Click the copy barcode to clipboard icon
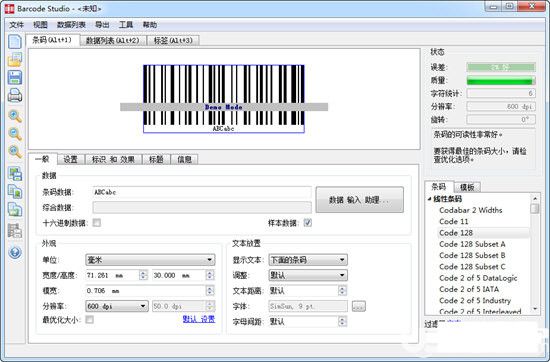This screenshot has width=550, height=362. 15,192
